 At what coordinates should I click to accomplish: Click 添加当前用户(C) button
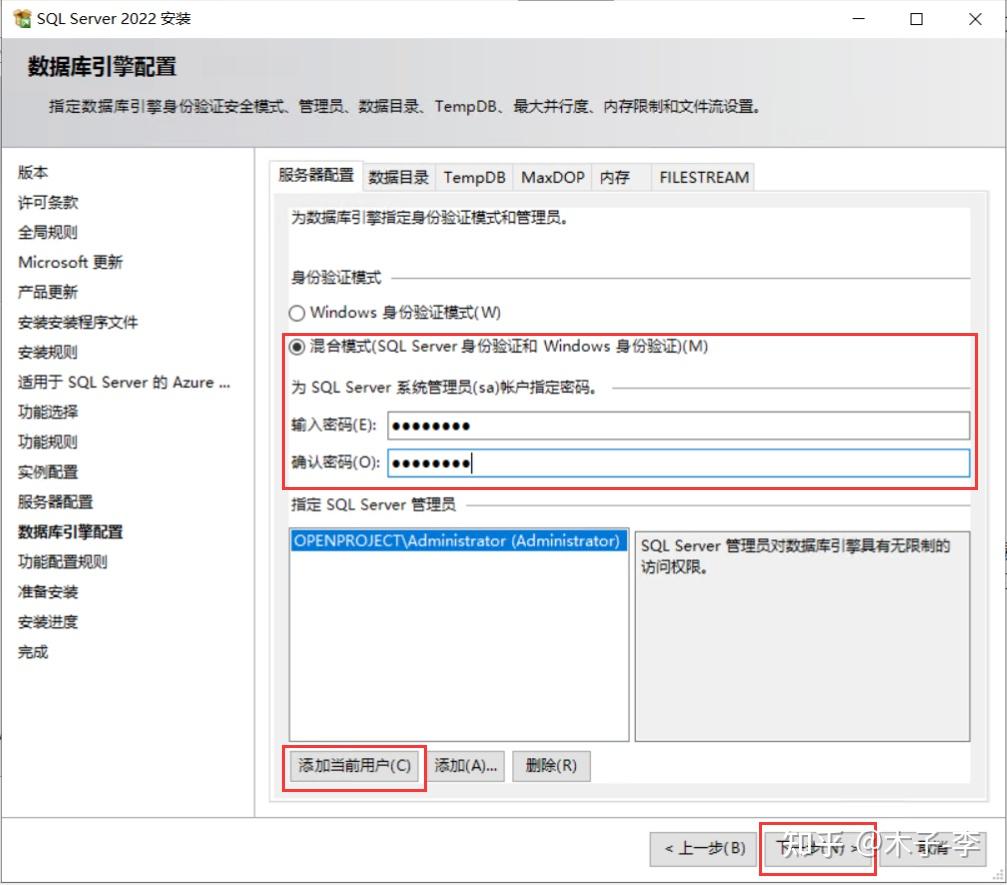pos(354,766)
